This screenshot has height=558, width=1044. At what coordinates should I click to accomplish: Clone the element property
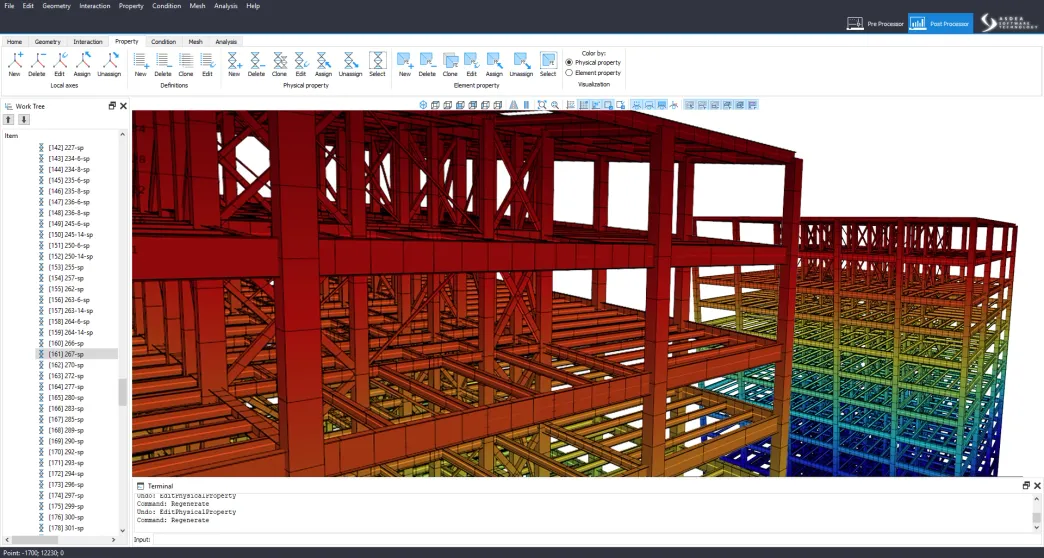450,65
